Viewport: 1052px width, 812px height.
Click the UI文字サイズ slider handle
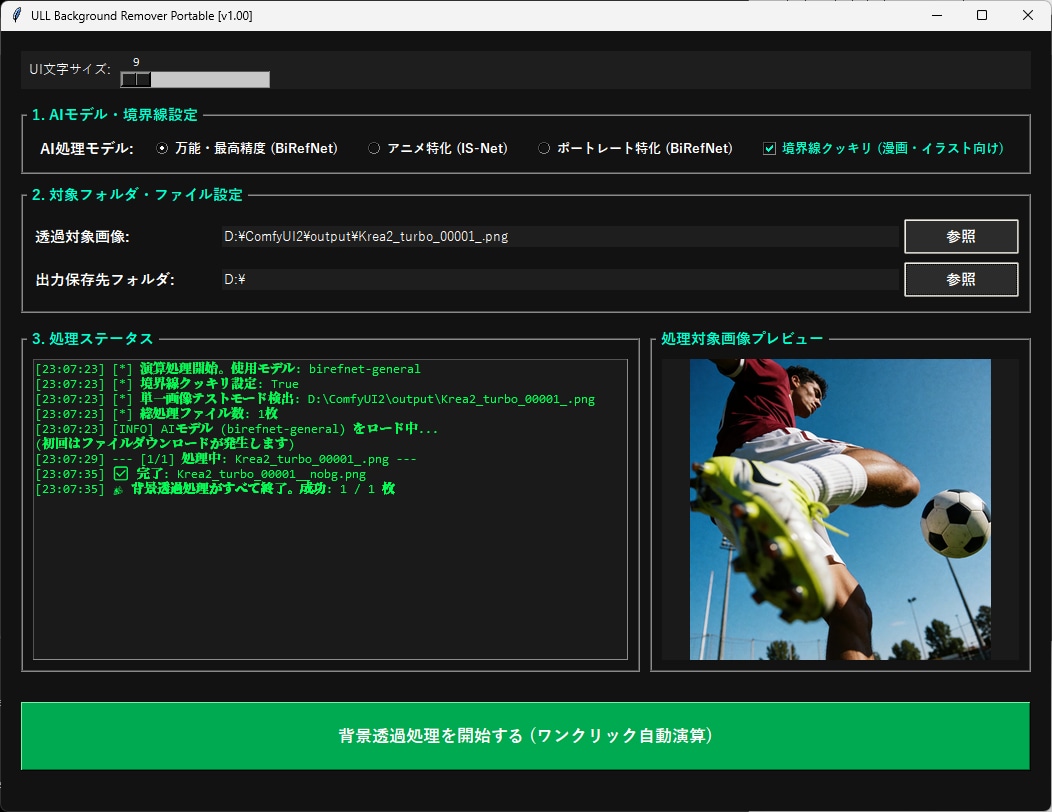point(136,79)
